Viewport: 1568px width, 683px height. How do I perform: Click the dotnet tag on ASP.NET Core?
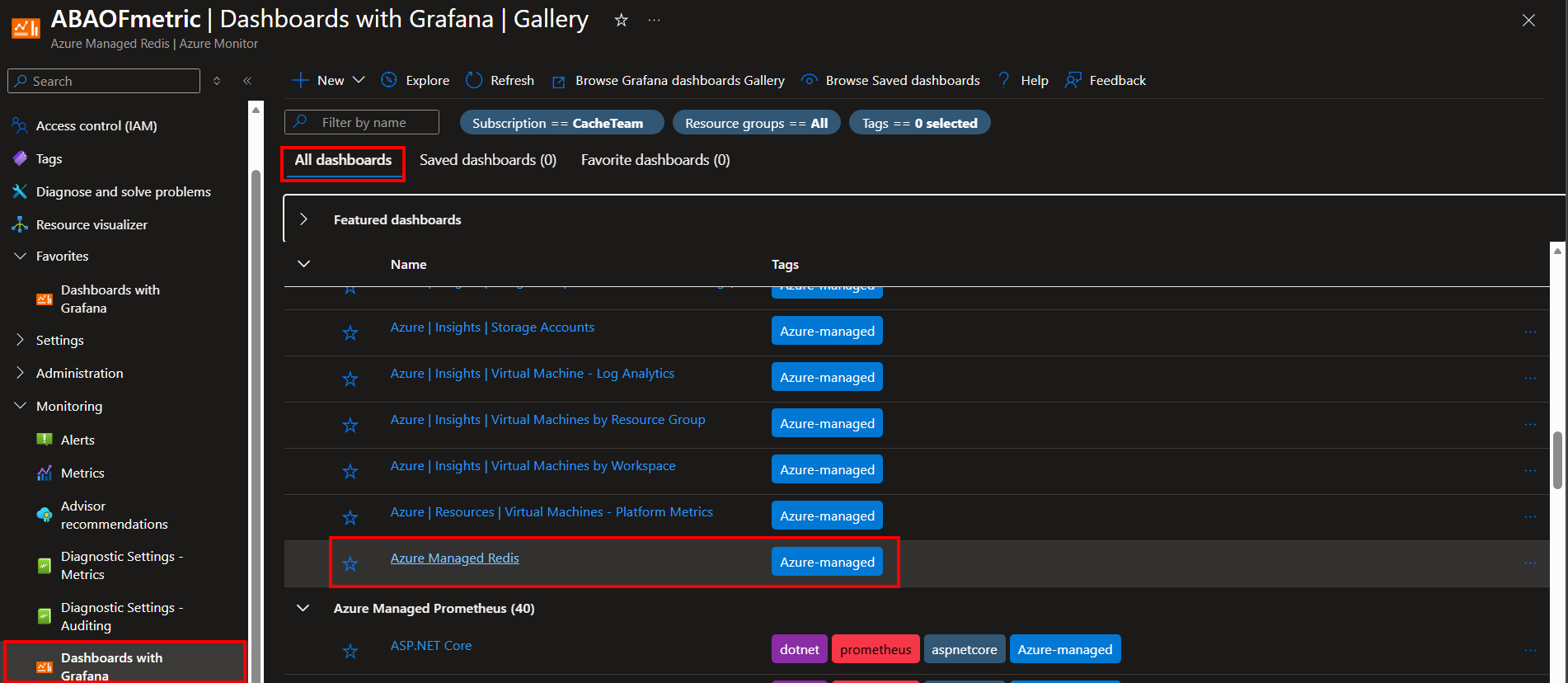coord(800,649)
